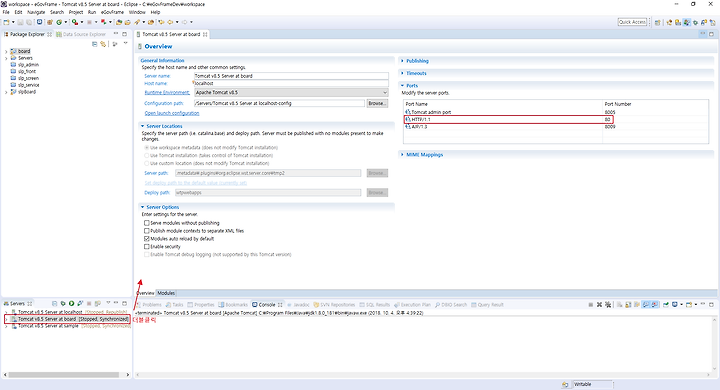The height and width of the screenshot is (390, 720).
Task: Click the HTTP/1.1 port row icon
Action: (x=408, y=119)
